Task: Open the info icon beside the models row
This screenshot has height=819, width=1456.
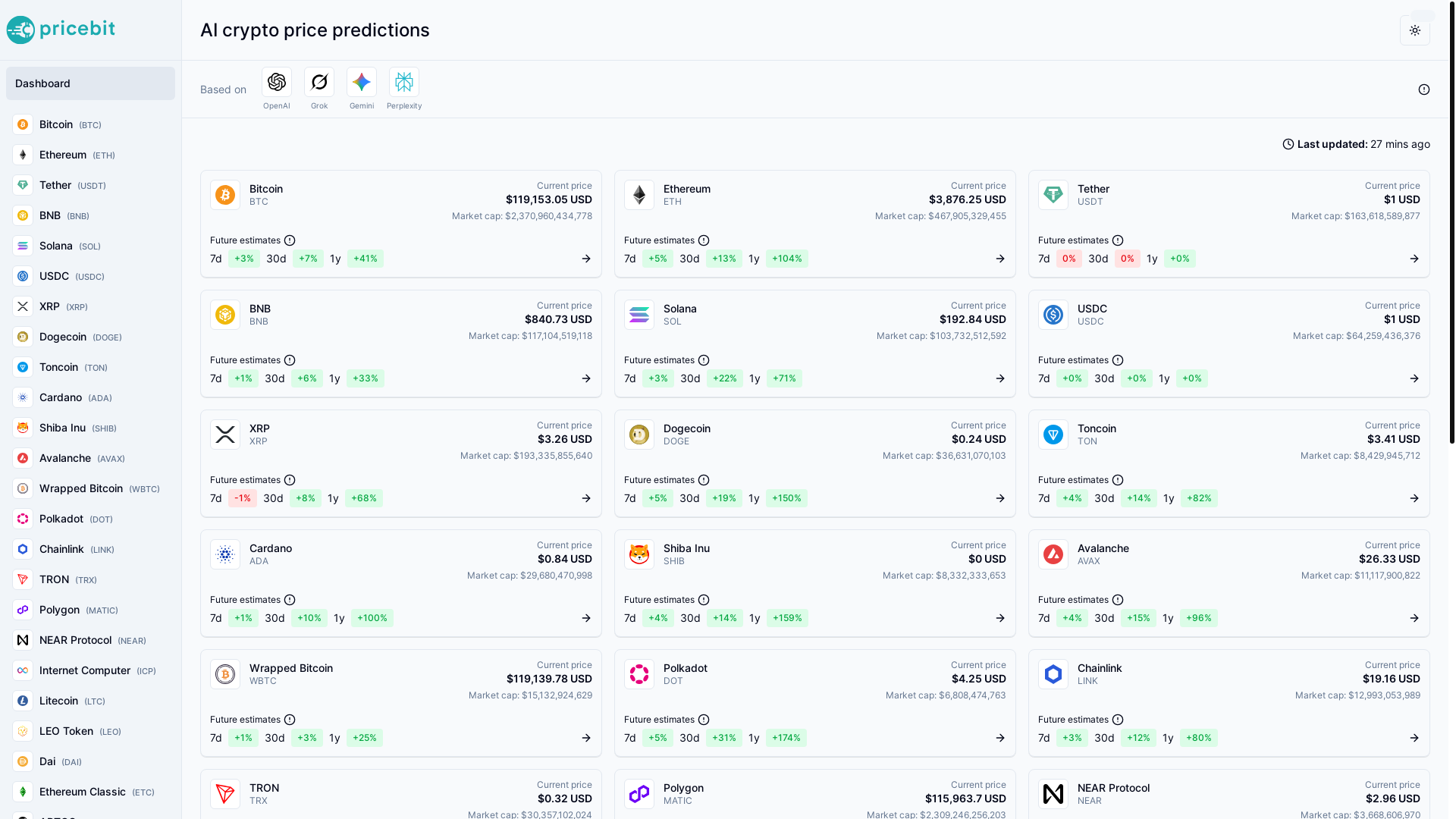Action: pos(1424,89)
